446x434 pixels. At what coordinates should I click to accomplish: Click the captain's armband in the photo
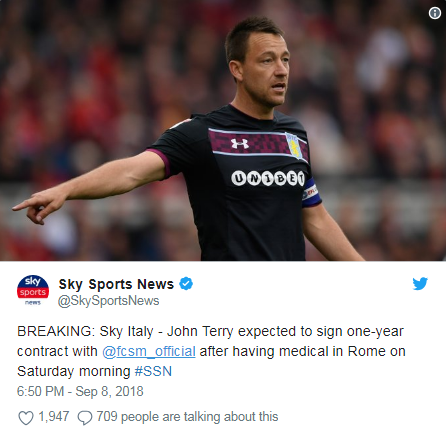point(311,193)
